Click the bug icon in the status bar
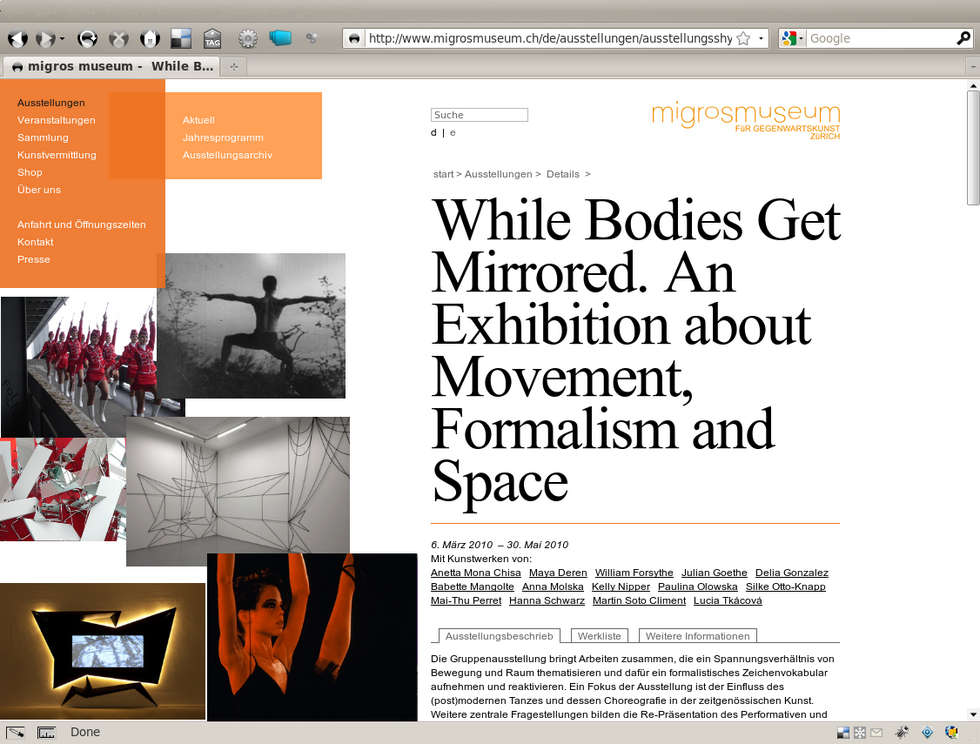980x744 pixels. [x=902, y=732]
